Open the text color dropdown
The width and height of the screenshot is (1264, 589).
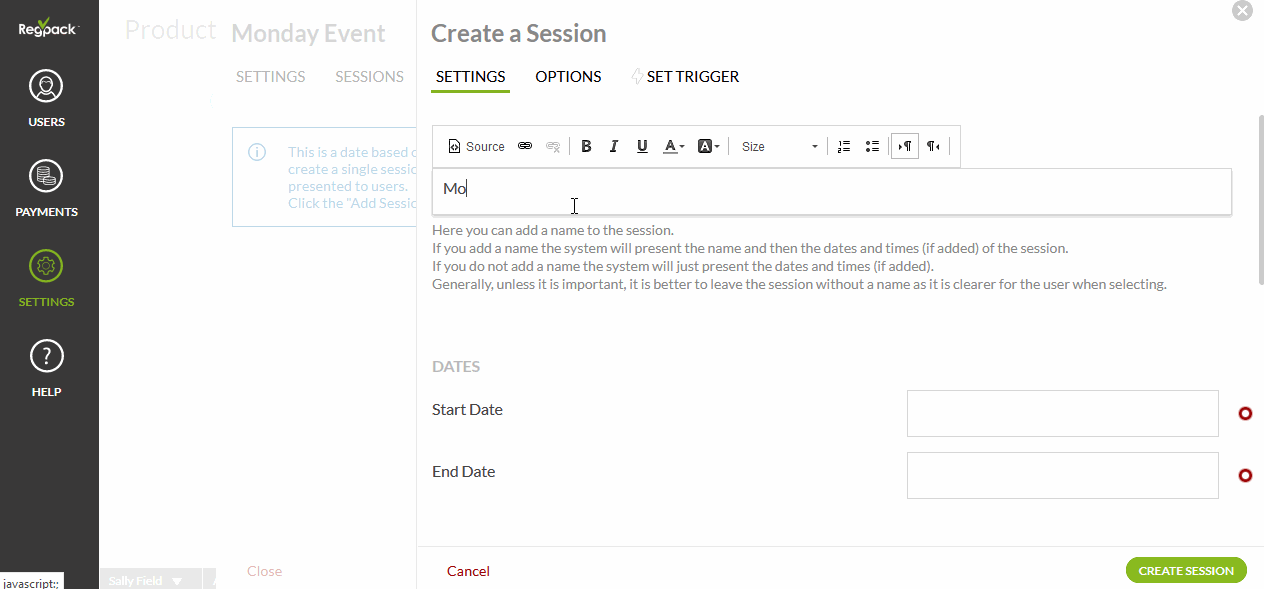coord(675,147)
